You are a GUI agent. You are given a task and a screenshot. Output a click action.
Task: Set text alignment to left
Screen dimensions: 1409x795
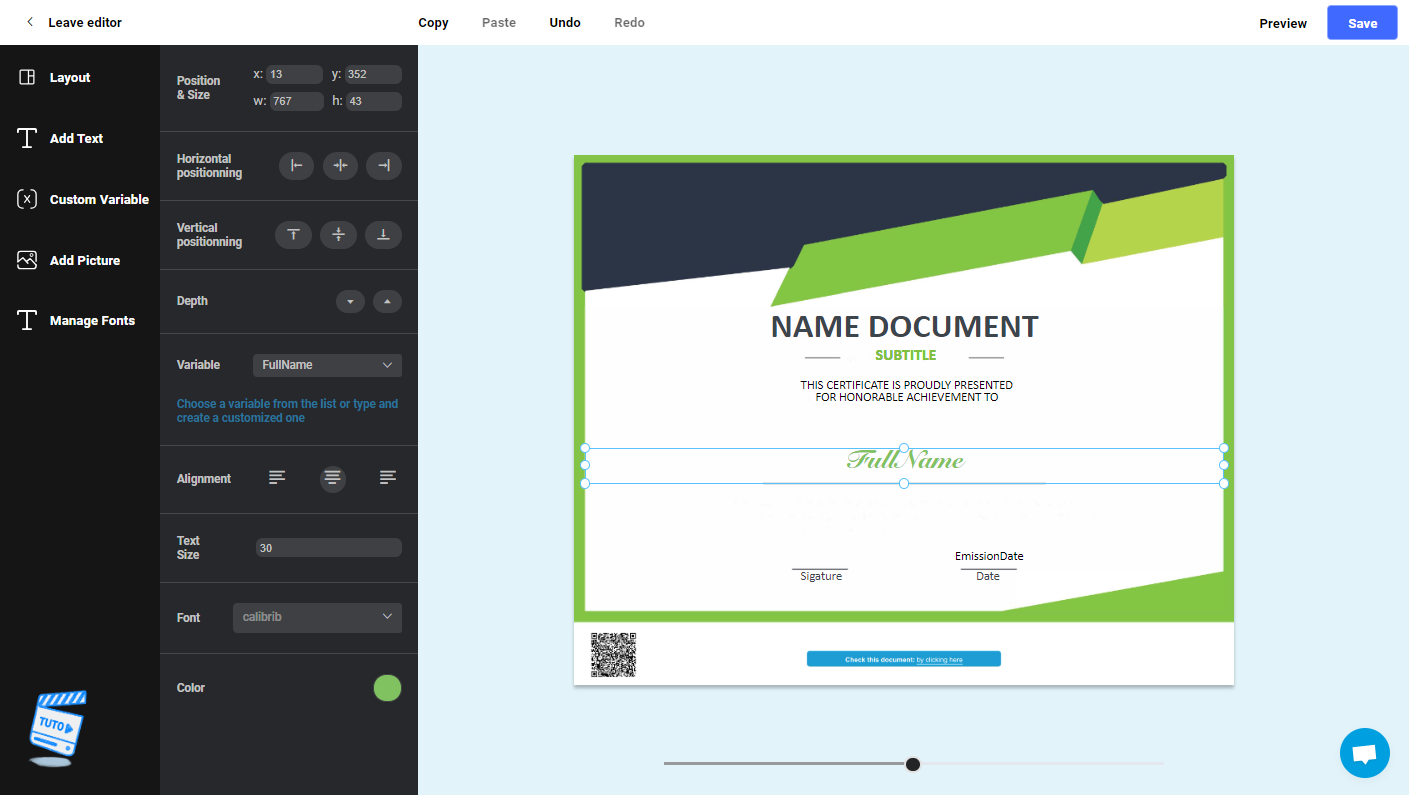(x=277, y=478)
